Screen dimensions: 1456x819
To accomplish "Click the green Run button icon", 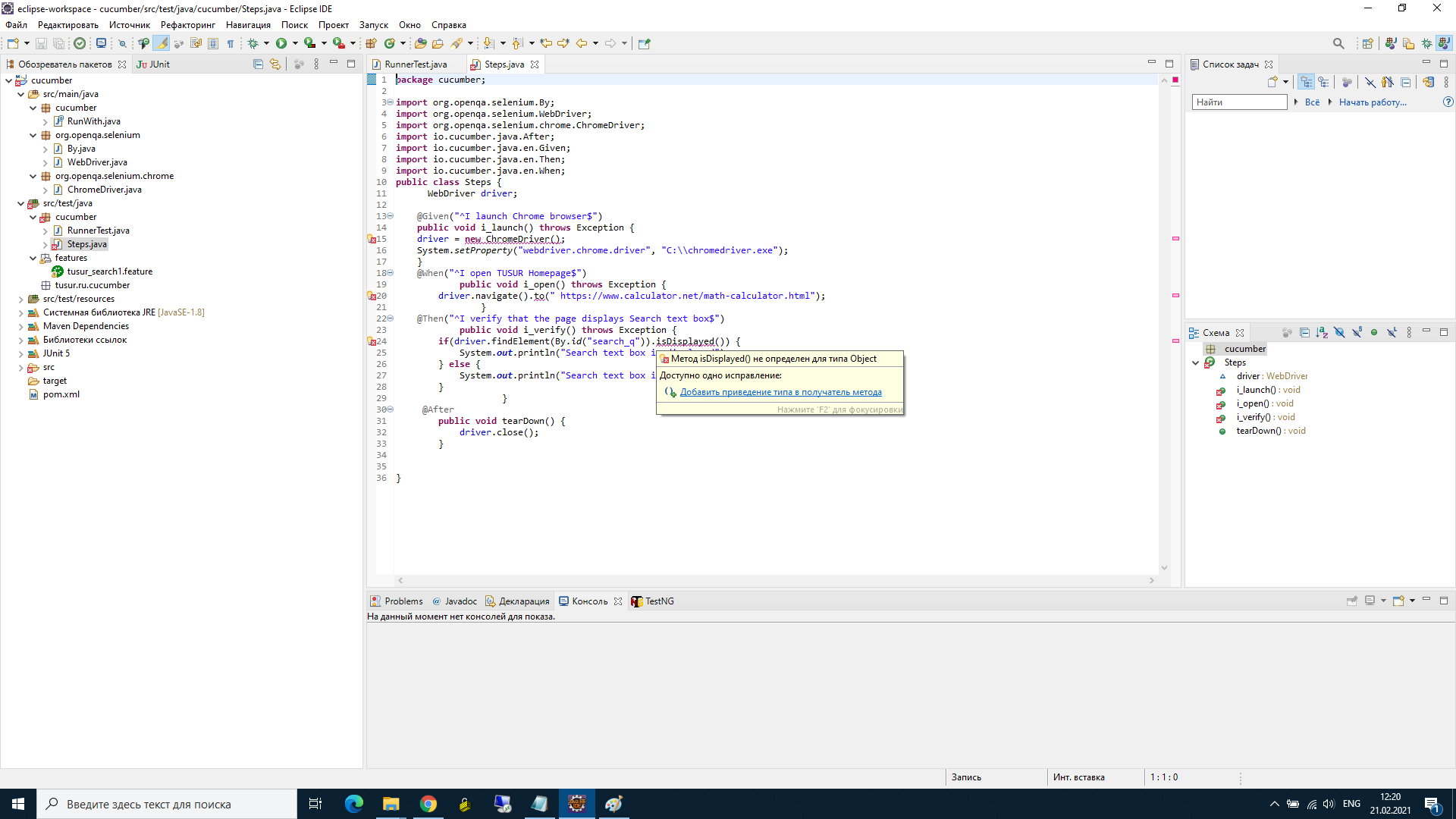I will coord(281,43).
